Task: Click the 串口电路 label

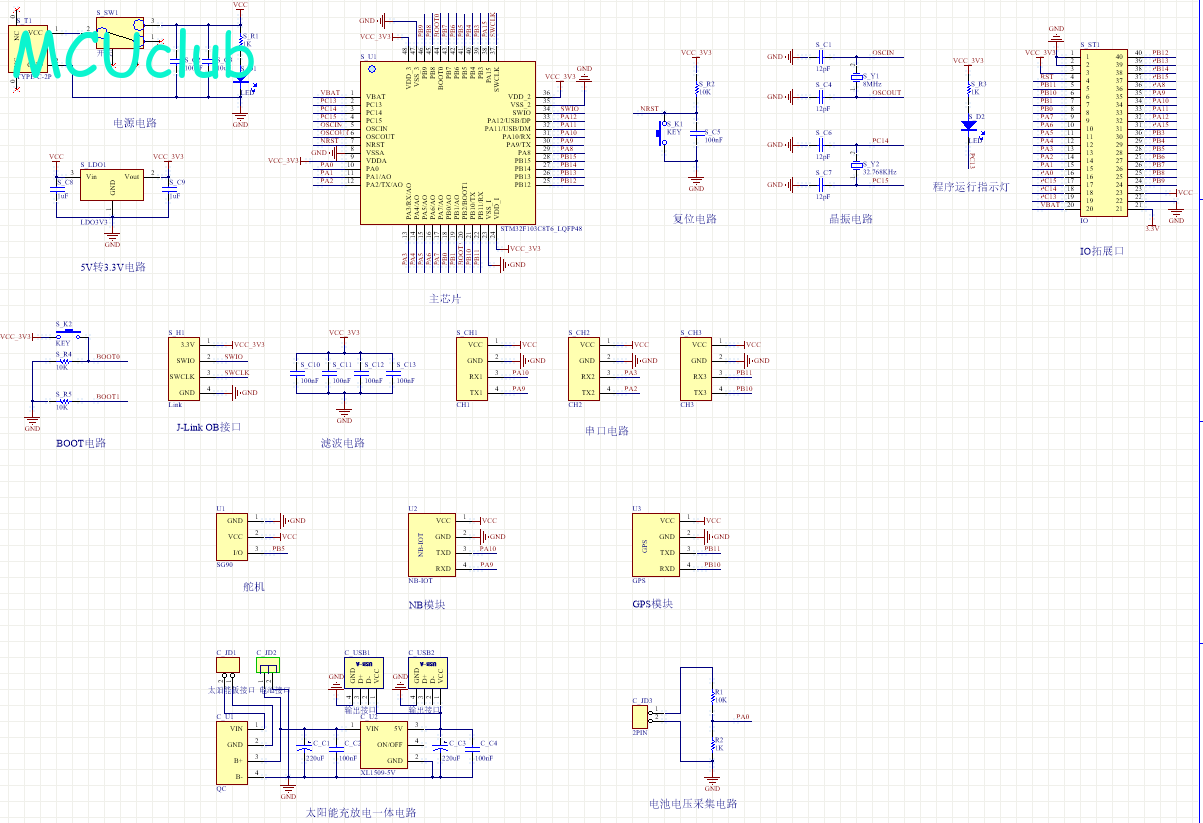Action: coord(607,431)
